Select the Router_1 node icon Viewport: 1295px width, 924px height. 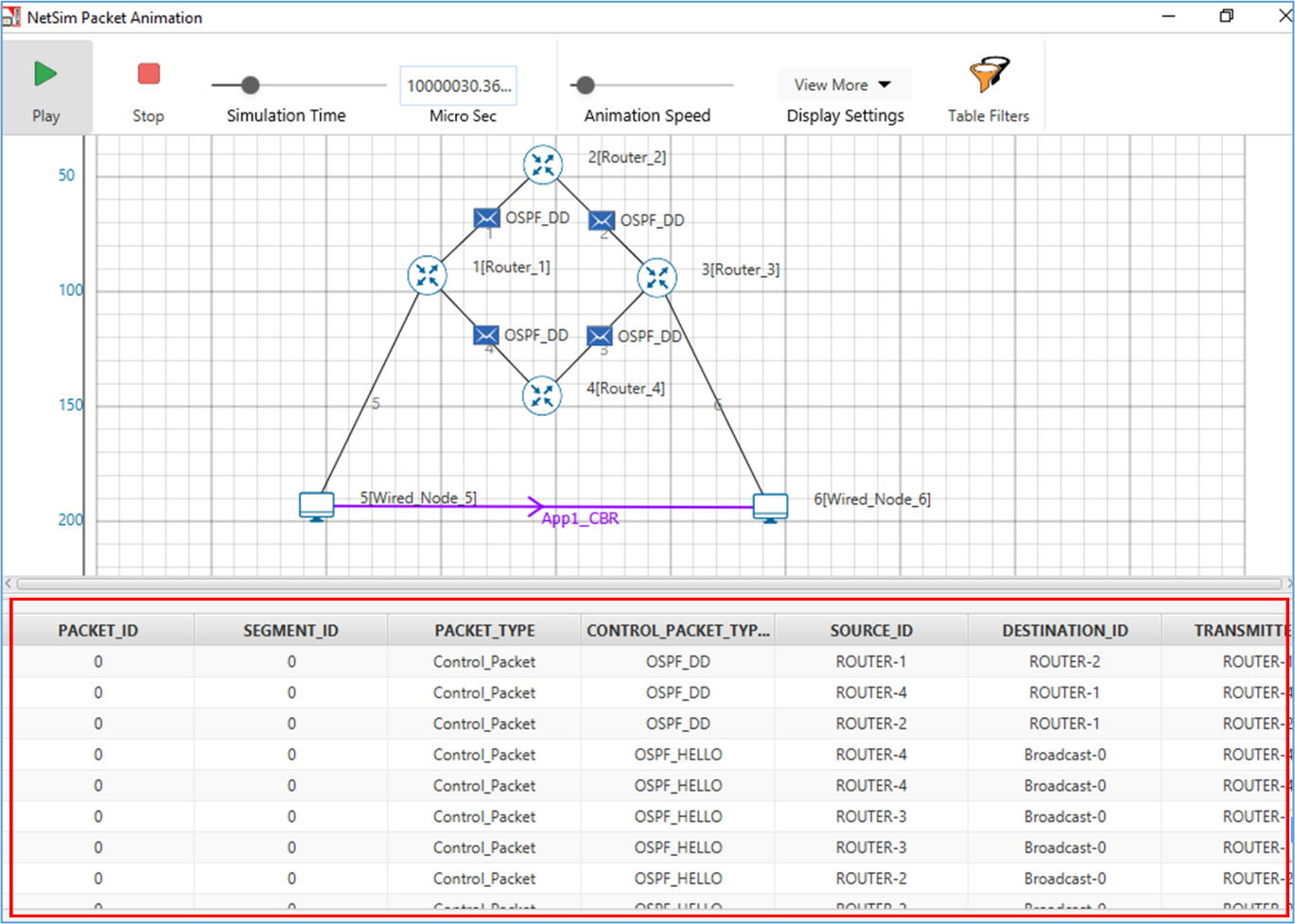pos(428,275)
